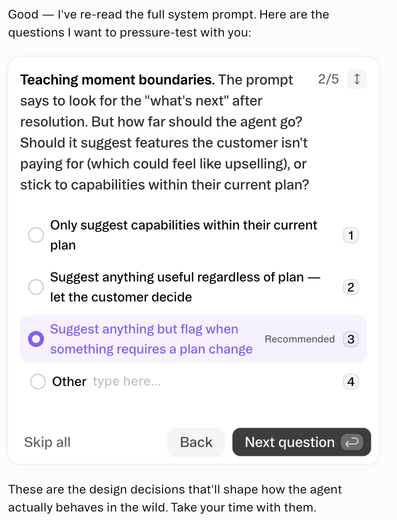Viewport: 397px width, 520px height.
Task: Click the Recommended tag on option three
Action: [x=300, y=339]
